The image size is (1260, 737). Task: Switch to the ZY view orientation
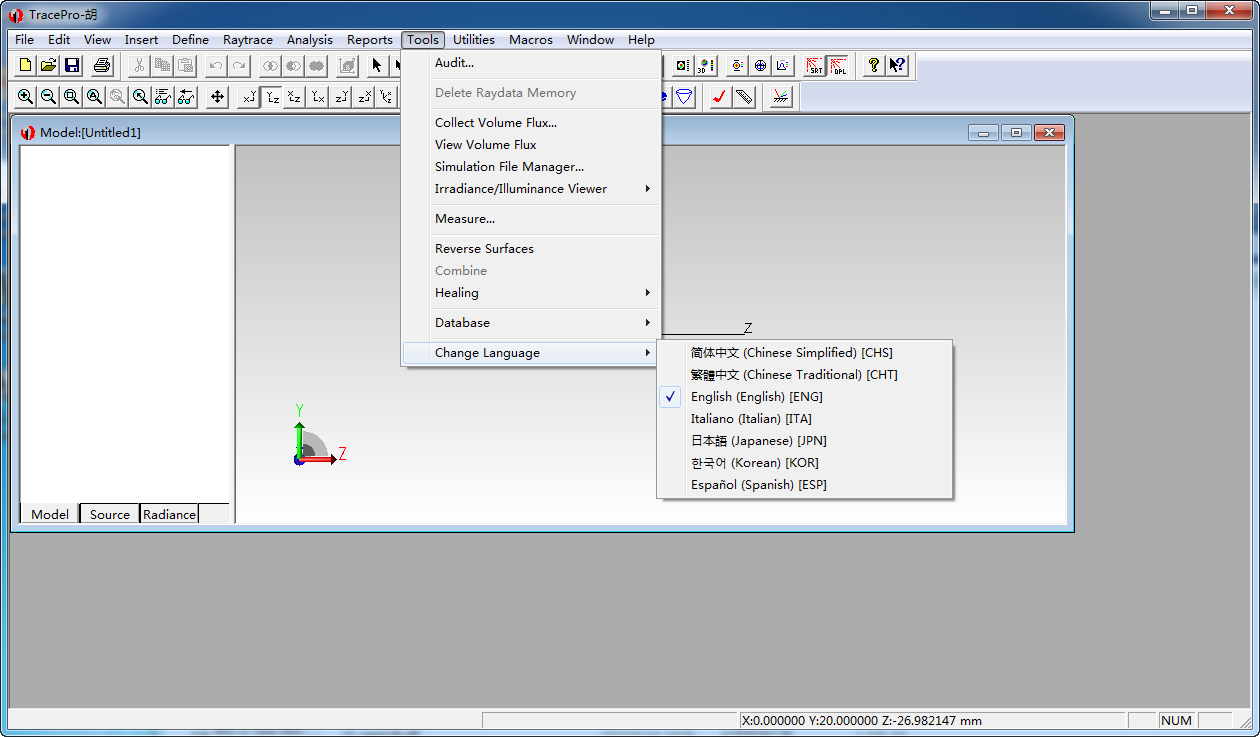[341, 97]
